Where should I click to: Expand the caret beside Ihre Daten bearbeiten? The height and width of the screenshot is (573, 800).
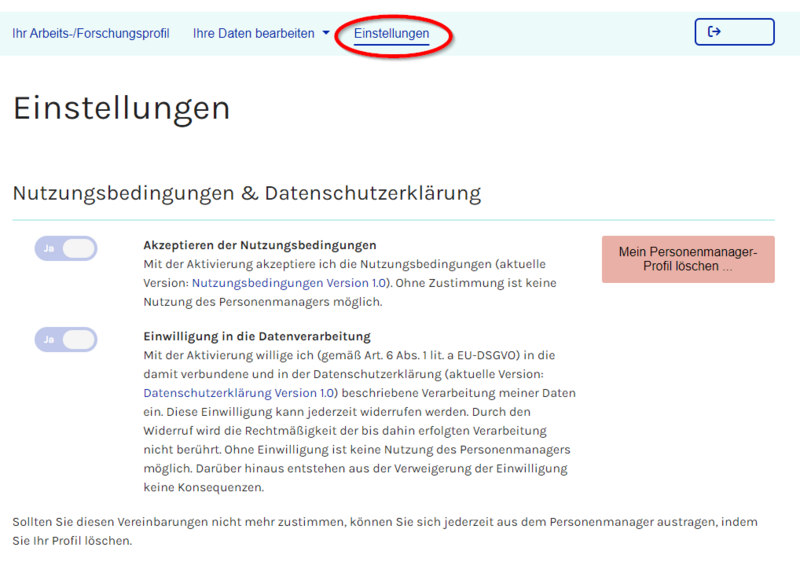click(326, 34)
